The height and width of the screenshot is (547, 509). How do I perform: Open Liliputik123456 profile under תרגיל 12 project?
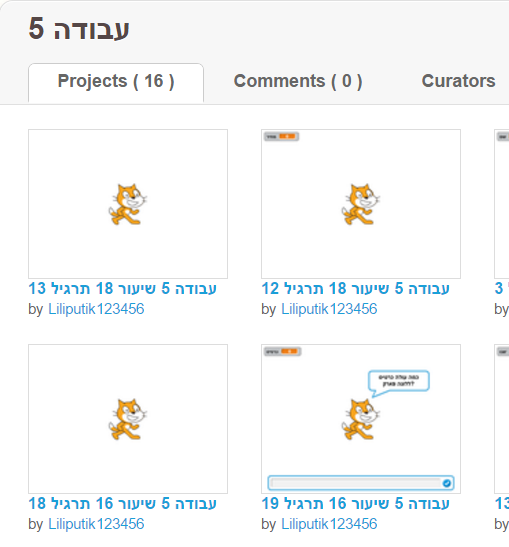click(x=329, y=309)
